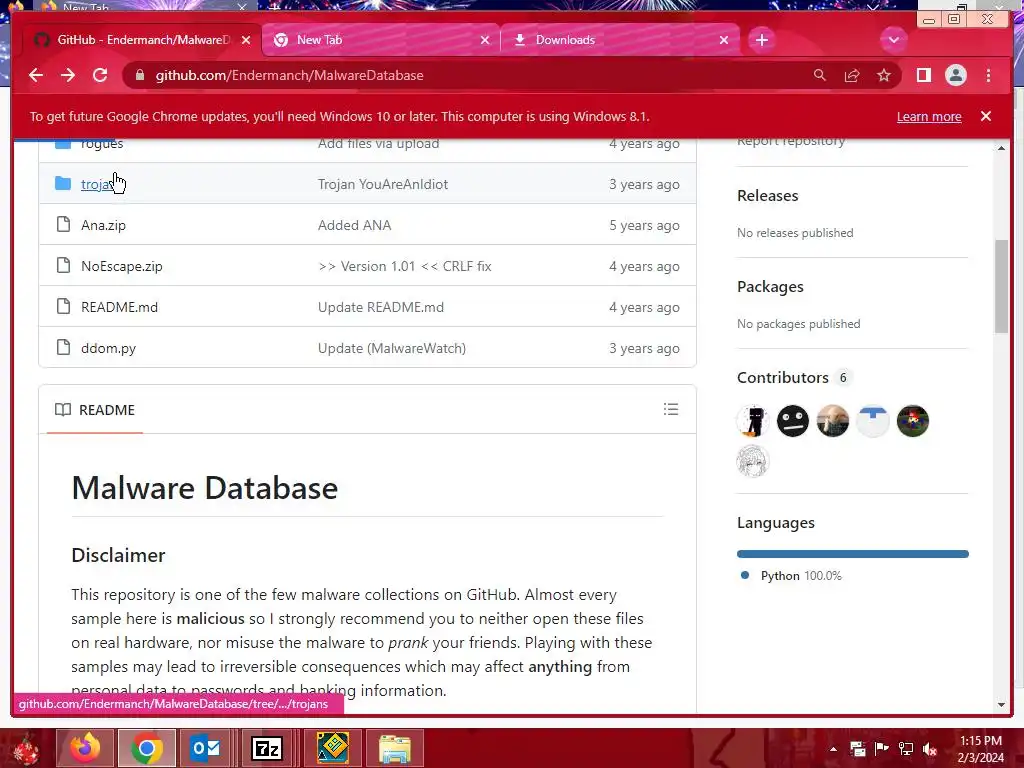The width and height of the screenshot is (1024, 768).
Task: Close the Downloads tab
Action: point(724,40)
